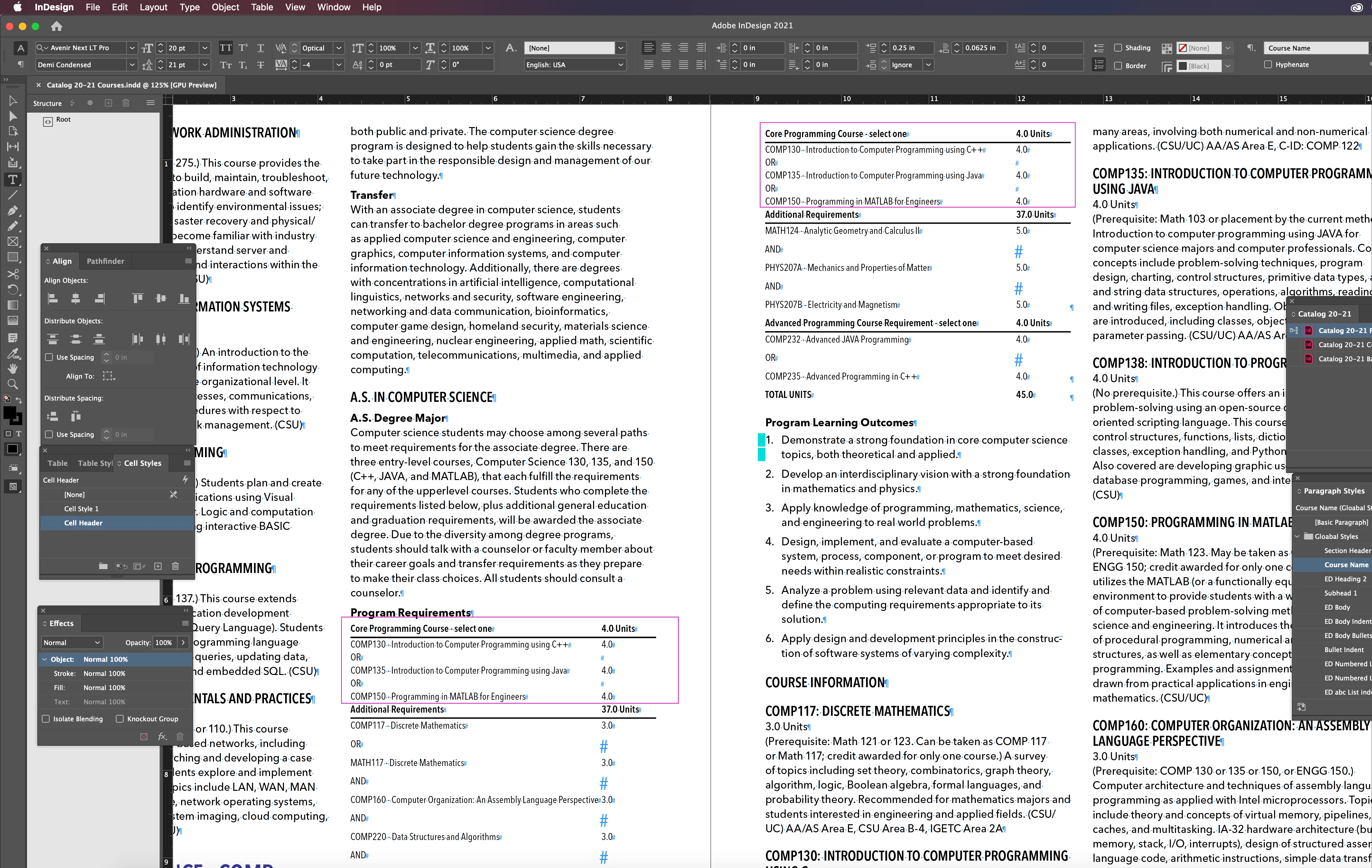The width and height of the screenshot is (1372, 868).
Task: Select the Zoom tool
Action: click(13, 384)
